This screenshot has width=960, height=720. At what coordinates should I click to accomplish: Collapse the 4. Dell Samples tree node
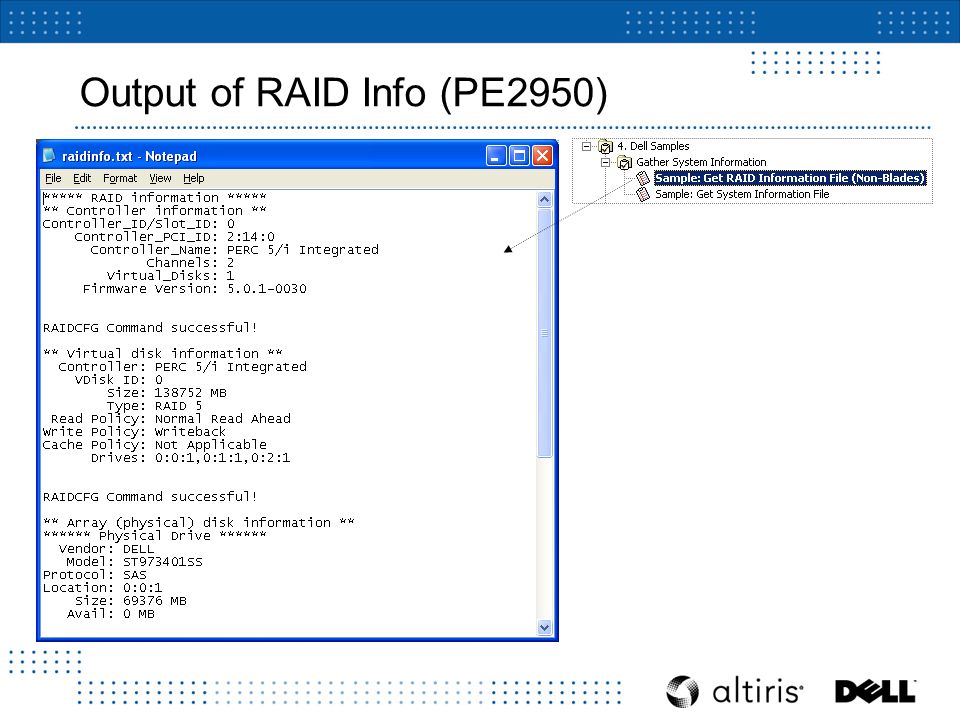[x=587, y=146]
